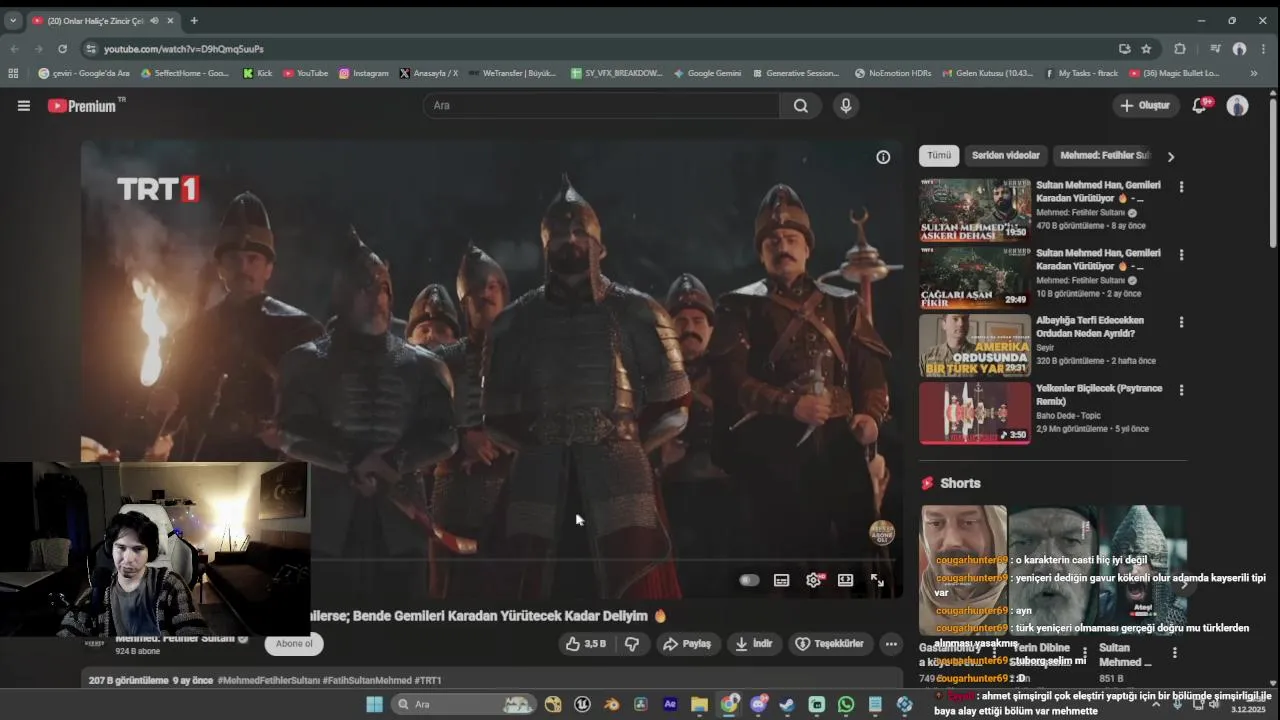
Task: Open My Tasks - ftrack bookmark
Action: pos(1081,73)
